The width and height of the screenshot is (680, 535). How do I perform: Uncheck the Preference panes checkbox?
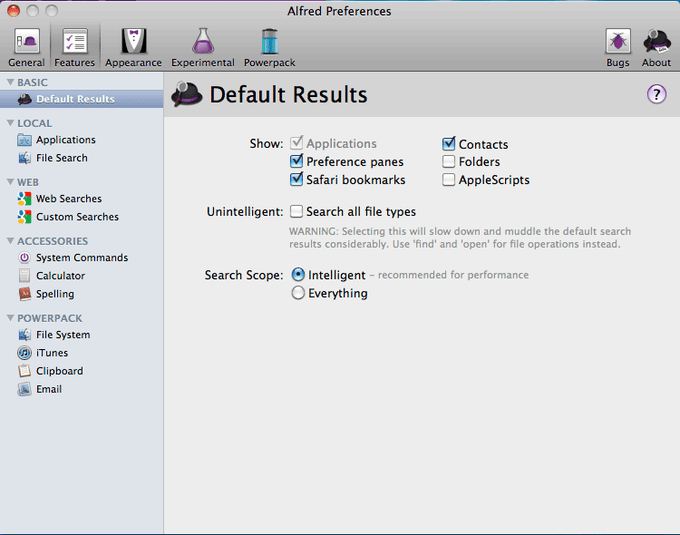[x=297, y=161]
